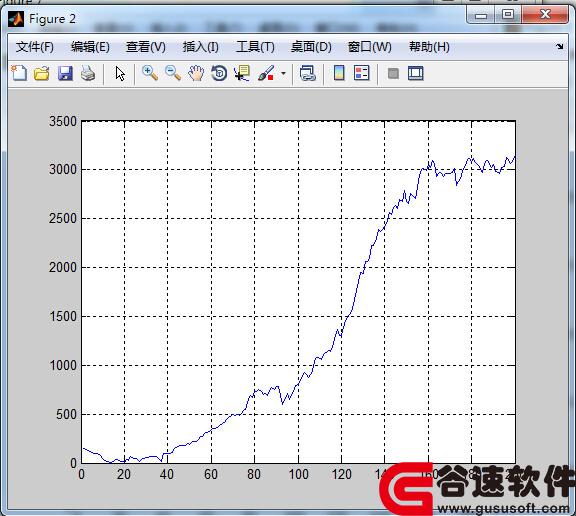Click the 500 y-axis tick label
Viewport: 576px width, 516px height.
[x=66, y=414]
